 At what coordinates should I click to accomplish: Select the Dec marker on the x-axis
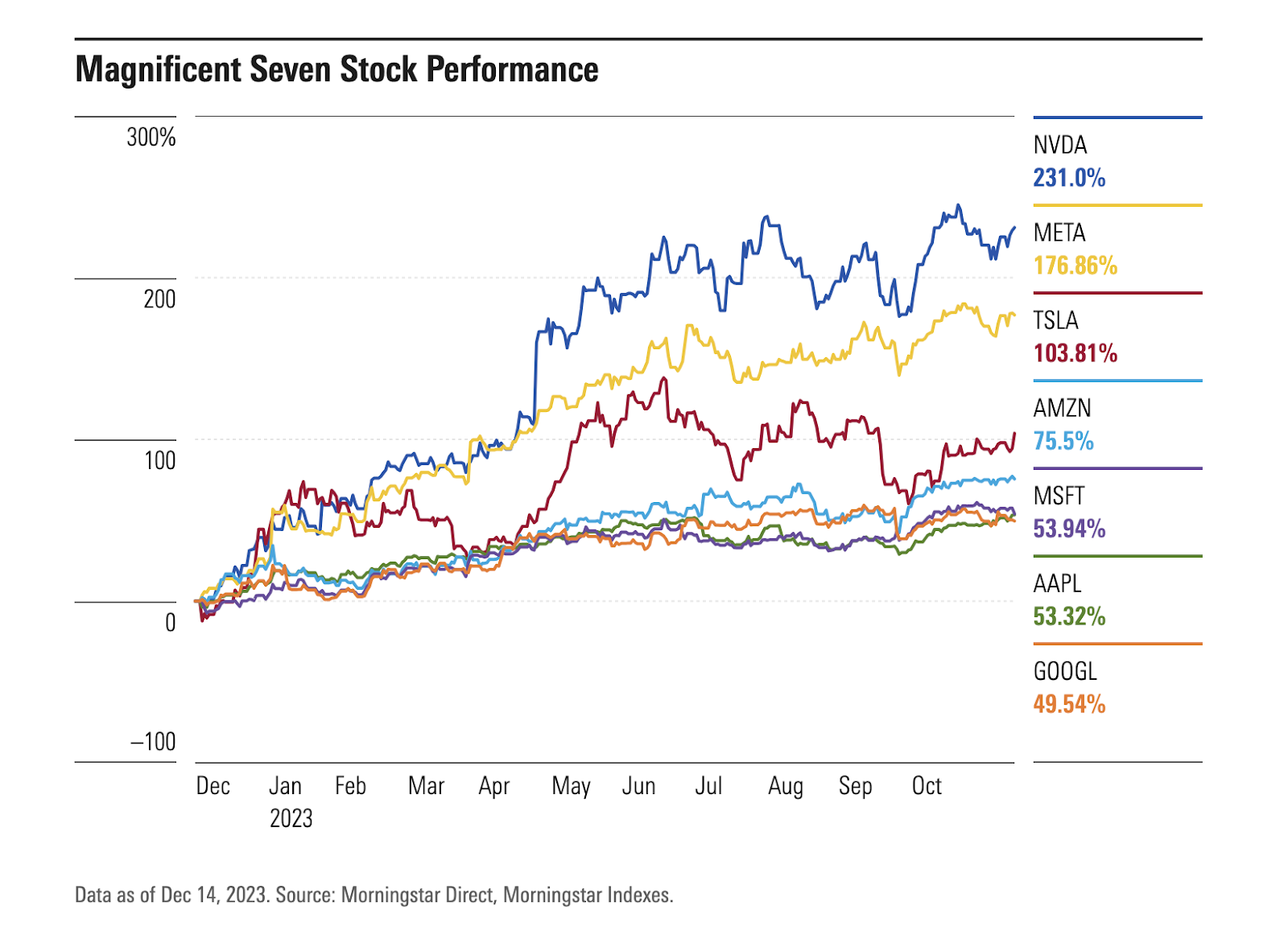tap(213, 785)
